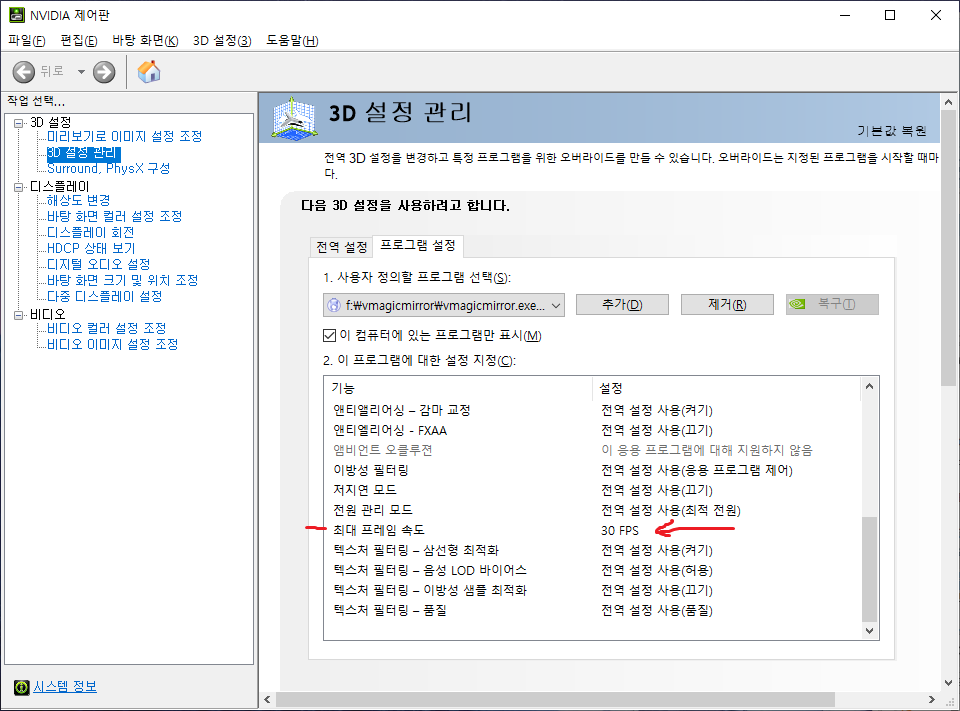The height and width of the screenshot is (711, 960).
Task: Click the Forward arrow toolbar icon
Action: click(x=104, y=72)
